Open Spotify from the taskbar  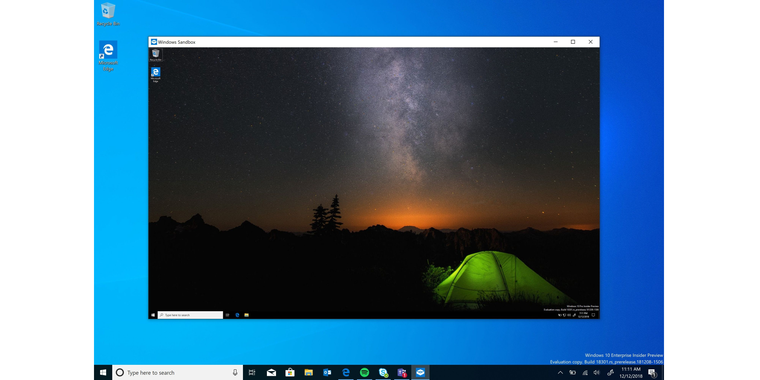click(x=364, y=372)
